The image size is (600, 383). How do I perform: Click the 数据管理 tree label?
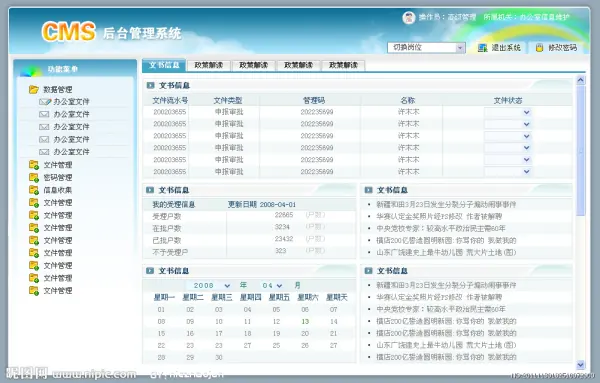click(x=58, y=90)
